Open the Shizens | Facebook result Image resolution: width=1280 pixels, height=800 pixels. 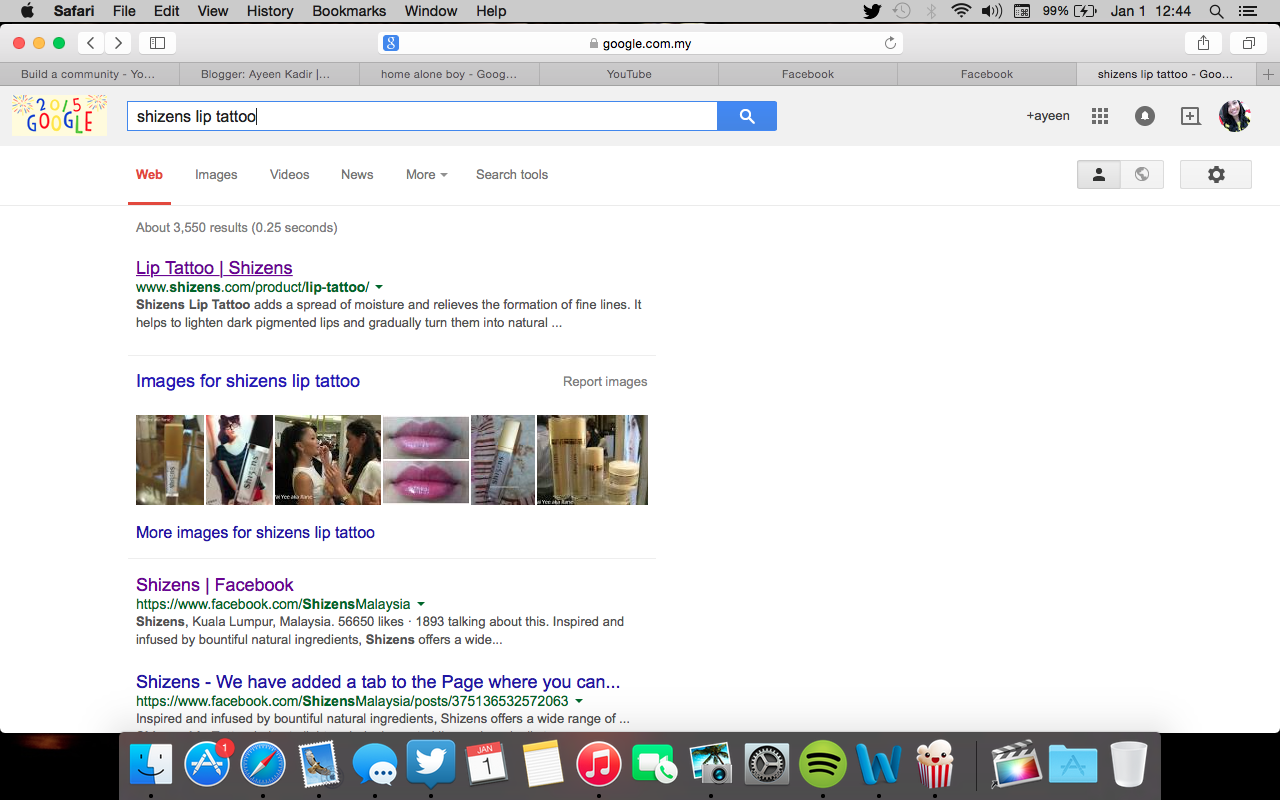click(215, 585)
